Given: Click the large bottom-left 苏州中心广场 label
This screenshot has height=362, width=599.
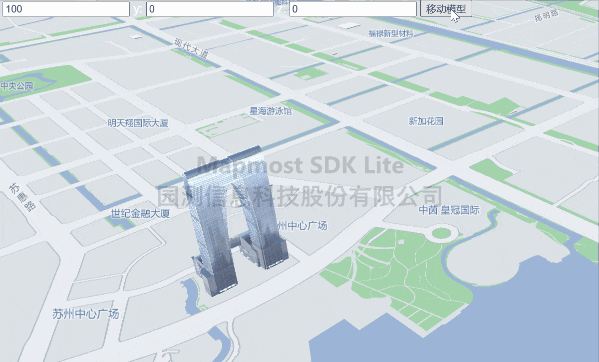Looking at the screenshot, I should pos(86,314).
